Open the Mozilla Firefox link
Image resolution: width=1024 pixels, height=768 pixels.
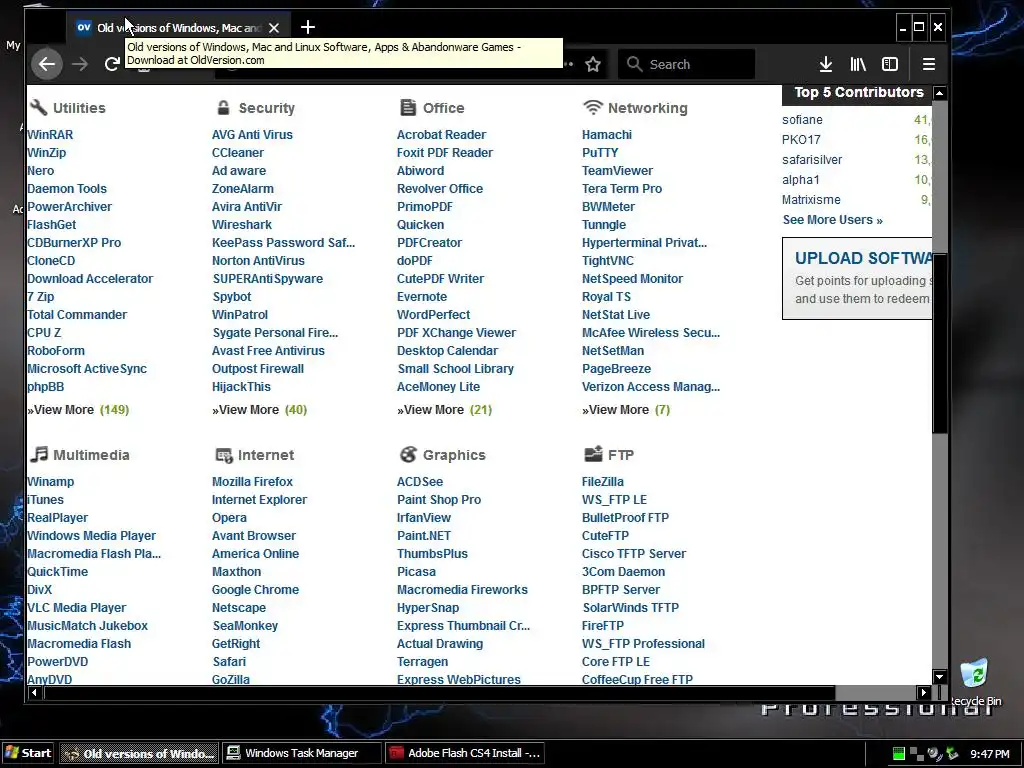(x=252, y=481)
